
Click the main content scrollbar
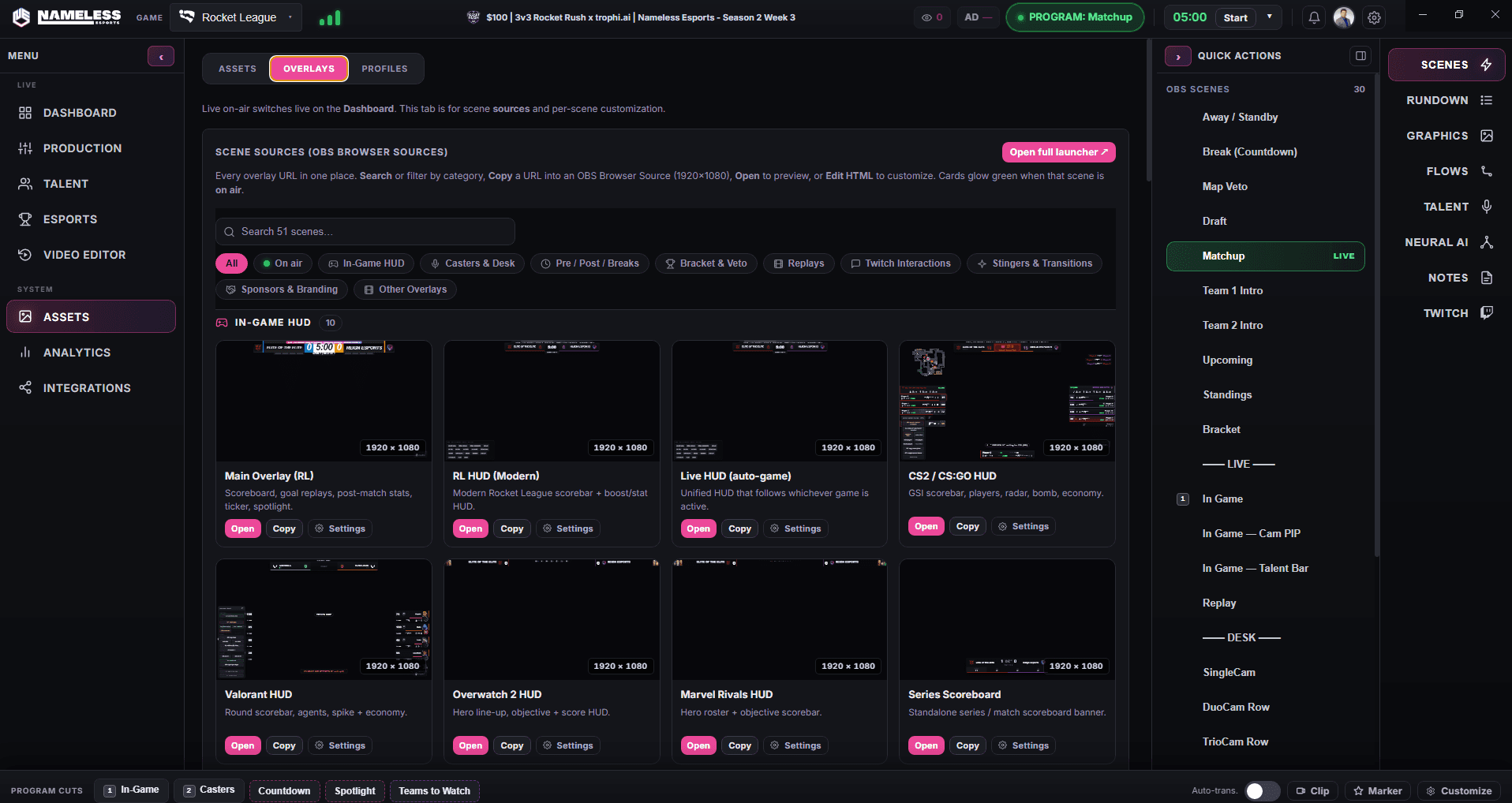[1149, 110]
